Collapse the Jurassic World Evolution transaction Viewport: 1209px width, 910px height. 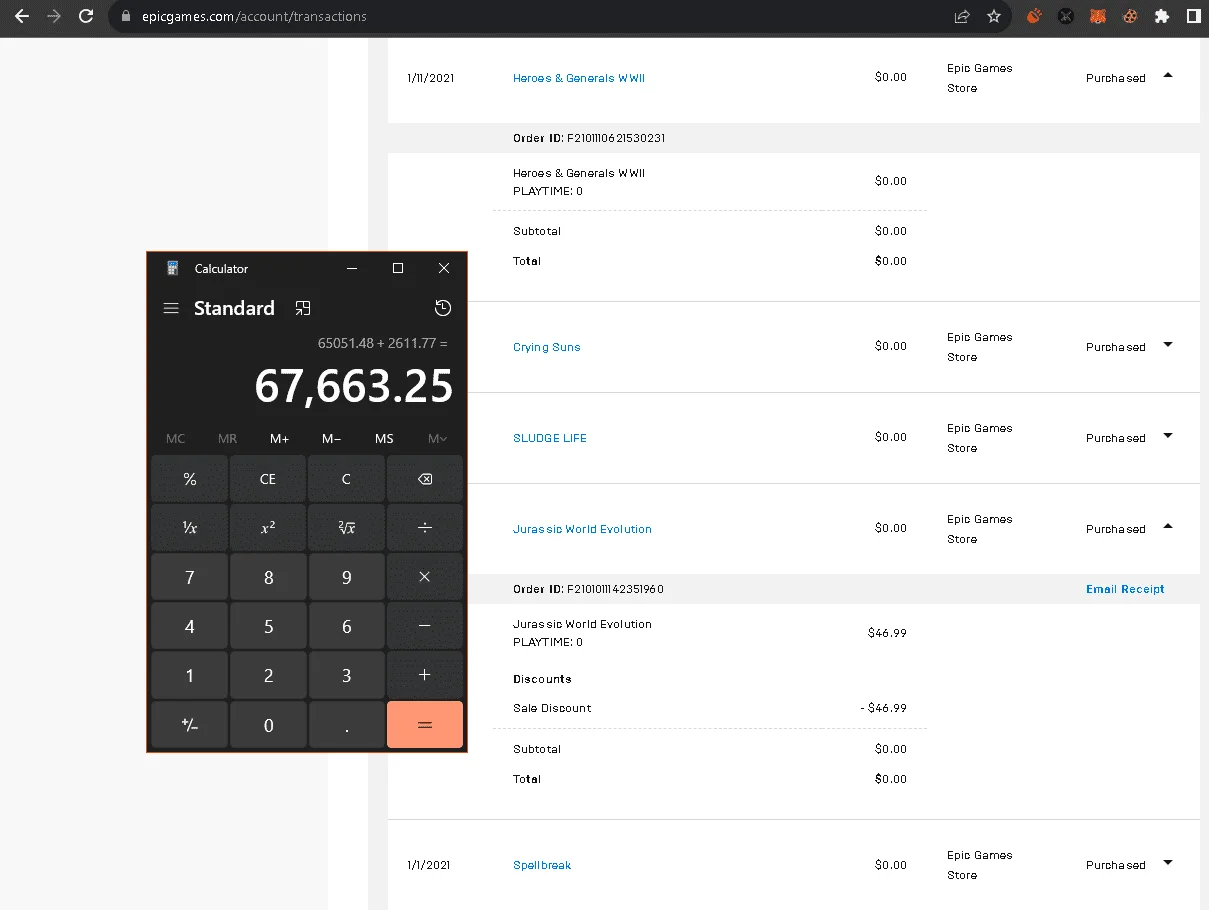(1168, 527)
